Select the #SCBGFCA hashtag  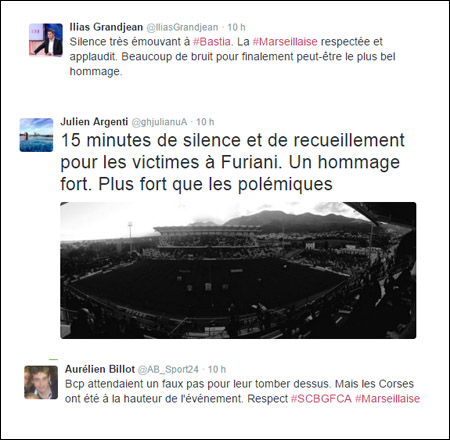(x=321, y=399)
